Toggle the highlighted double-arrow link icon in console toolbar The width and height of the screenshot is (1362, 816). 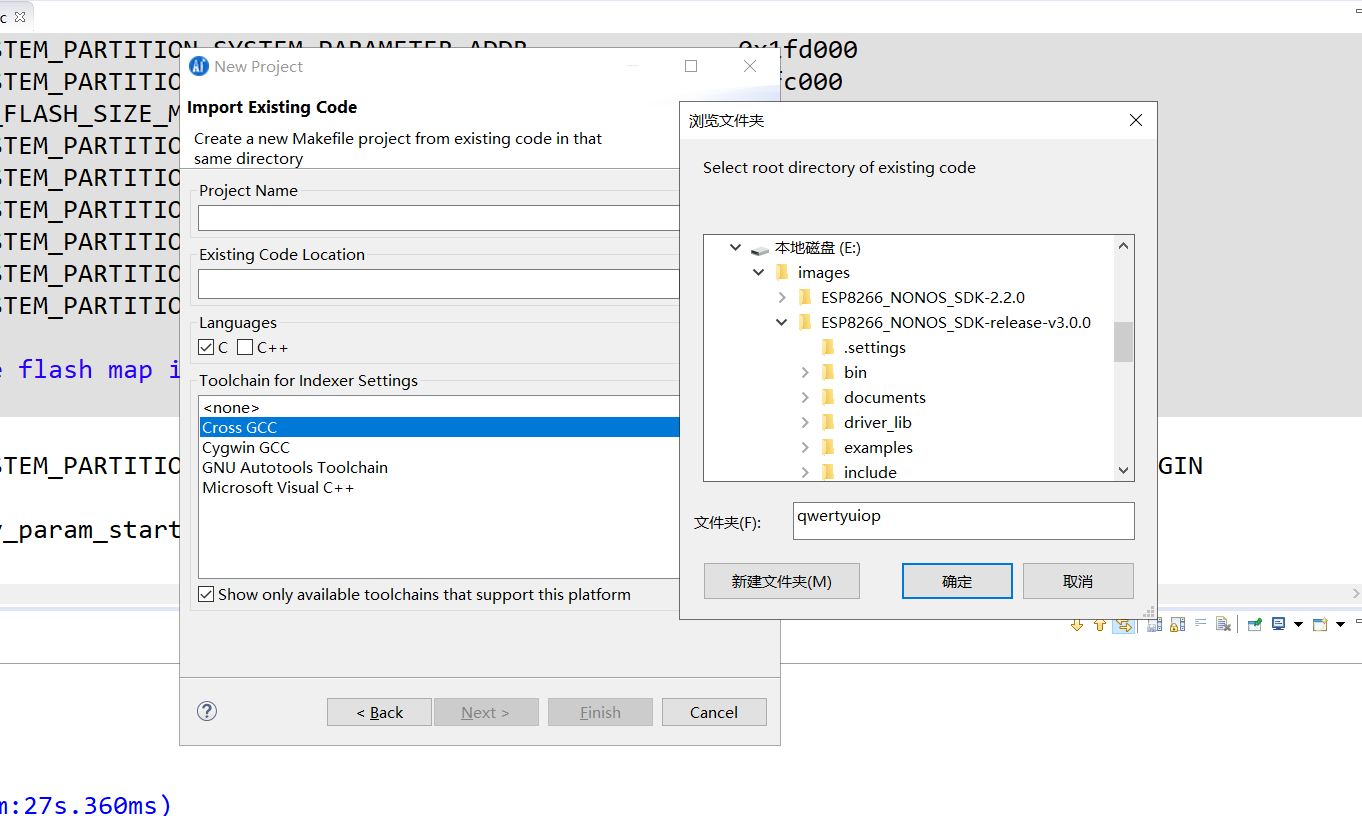click(x=1123, y=625)
